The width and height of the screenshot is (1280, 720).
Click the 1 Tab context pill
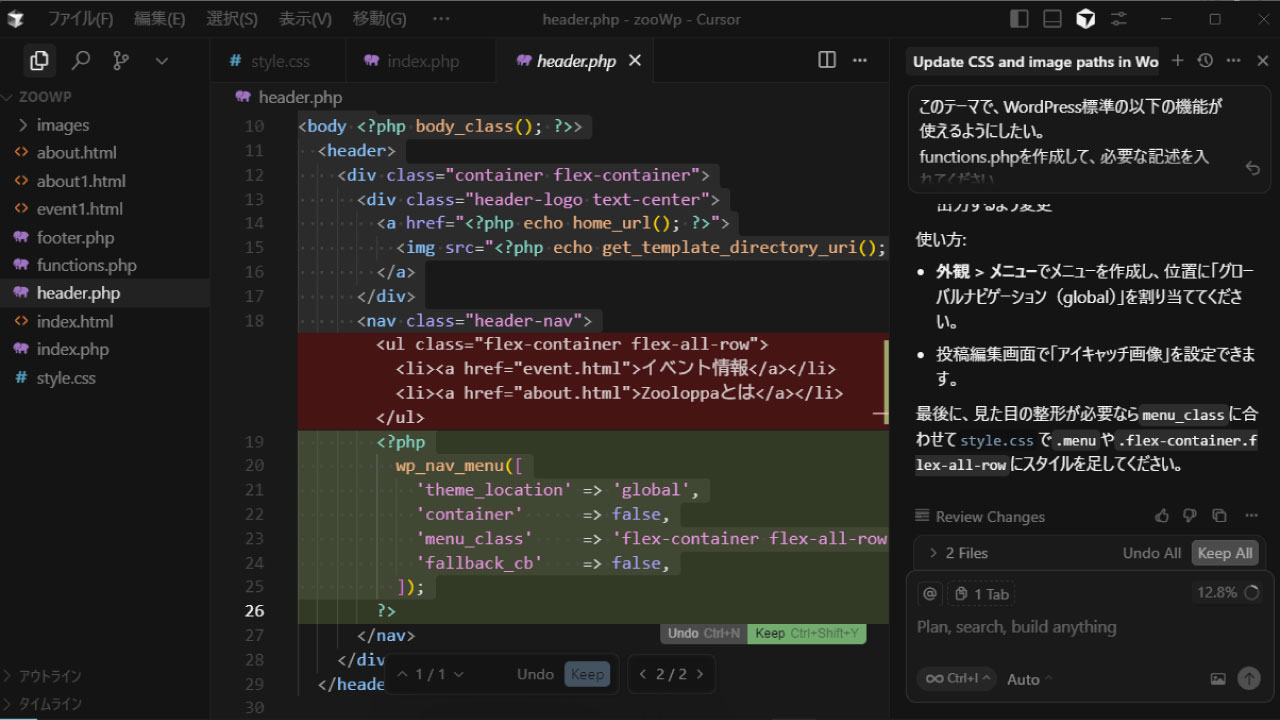[x=982, y=594]
